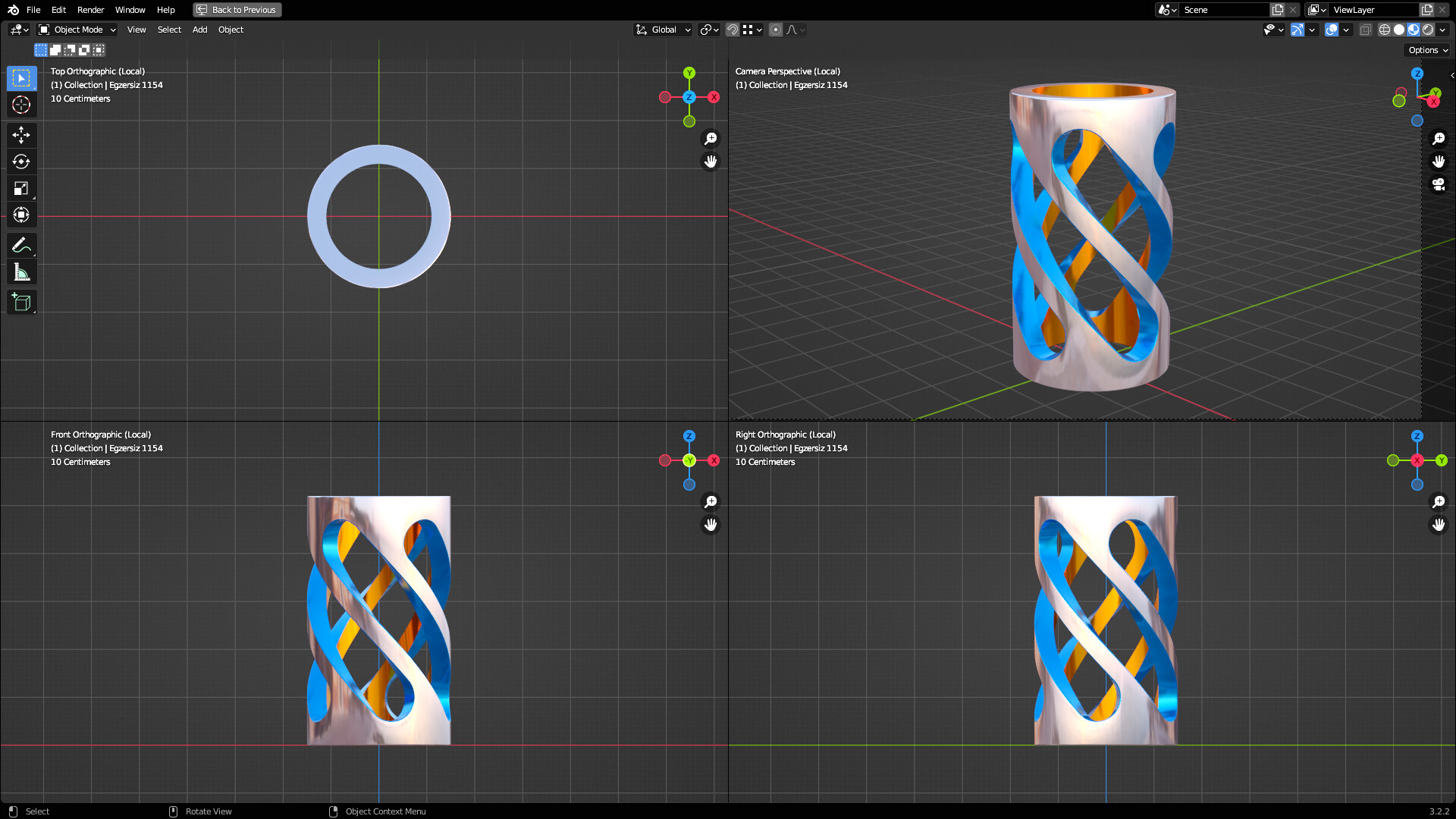The image size is (1456, 819).
Task: Open the Render menu
Action: tap(90, 10)
